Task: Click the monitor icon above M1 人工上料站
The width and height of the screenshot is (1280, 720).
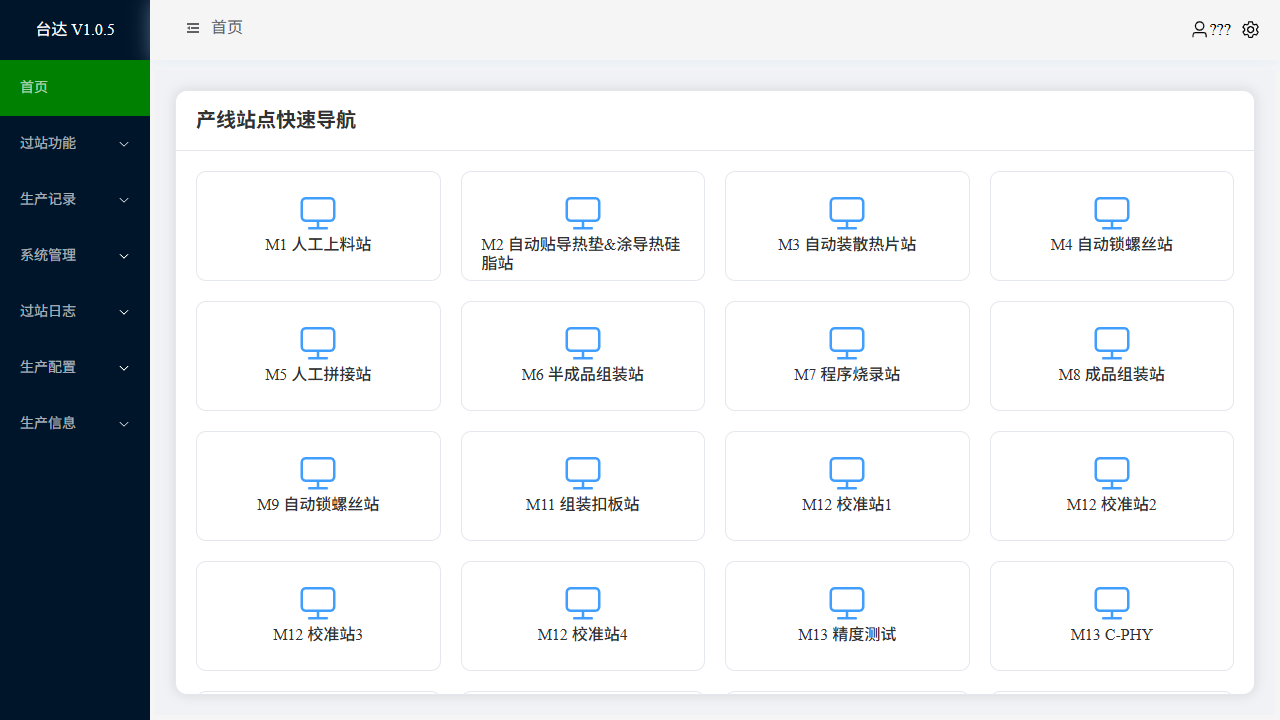Action: tap(318, 213)
